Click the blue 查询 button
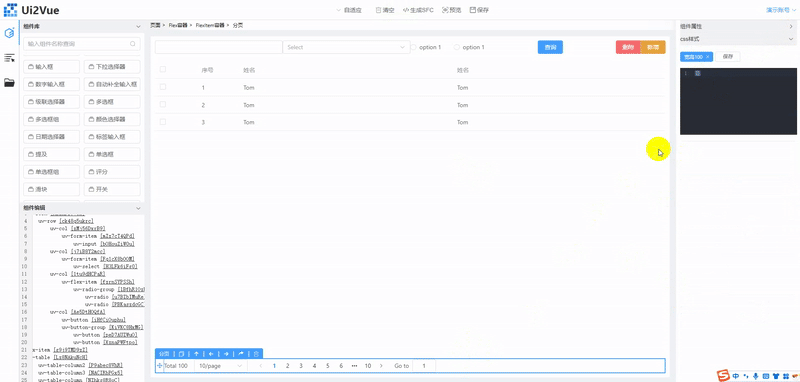800x382 pixels. (x=550, y=47)
